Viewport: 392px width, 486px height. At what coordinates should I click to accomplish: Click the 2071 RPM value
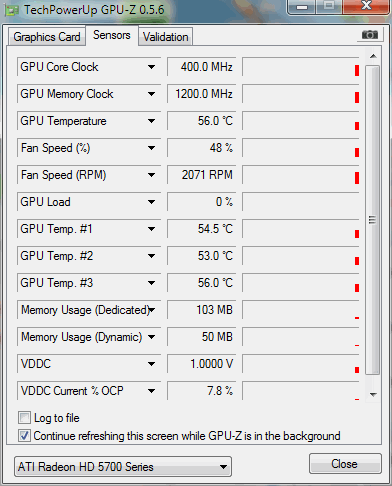[202, 175]
